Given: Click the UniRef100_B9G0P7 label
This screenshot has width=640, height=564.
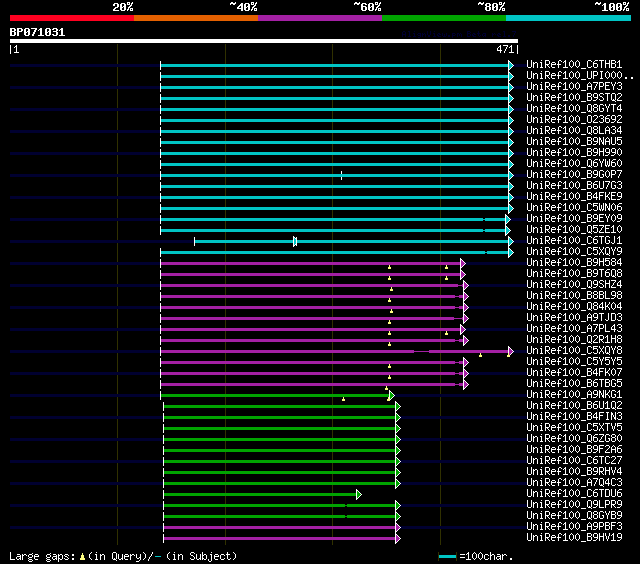Looking at the screenshot, I should 574,174.
